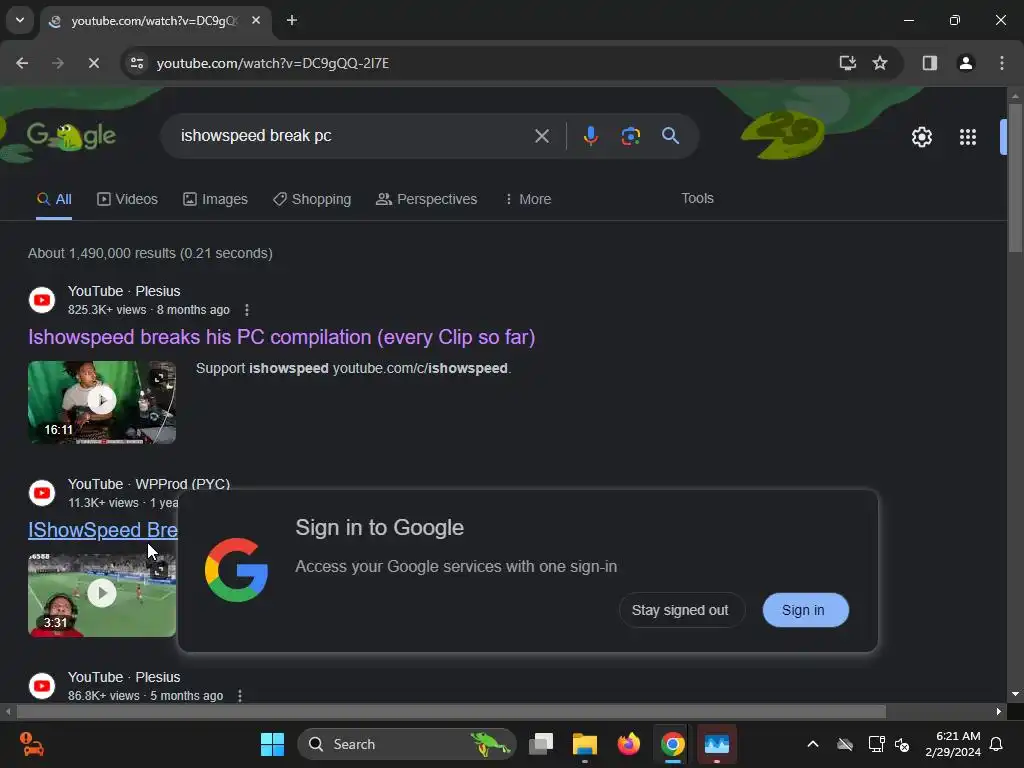The width and height of the screenshot is (1024, 768).
Task: Open Chrome three-dot menu
Action: (x=1002, y=63)
